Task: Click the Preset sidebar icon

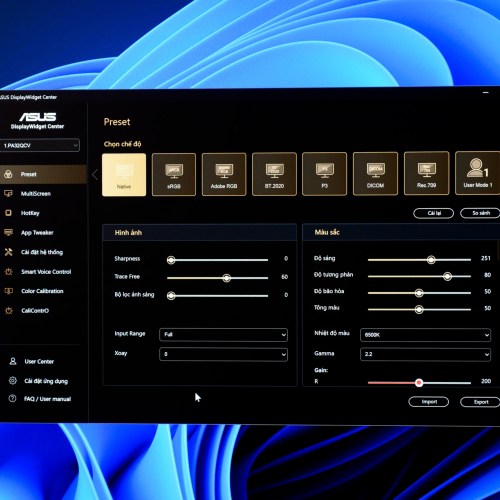Action: (x=8, y=174)
